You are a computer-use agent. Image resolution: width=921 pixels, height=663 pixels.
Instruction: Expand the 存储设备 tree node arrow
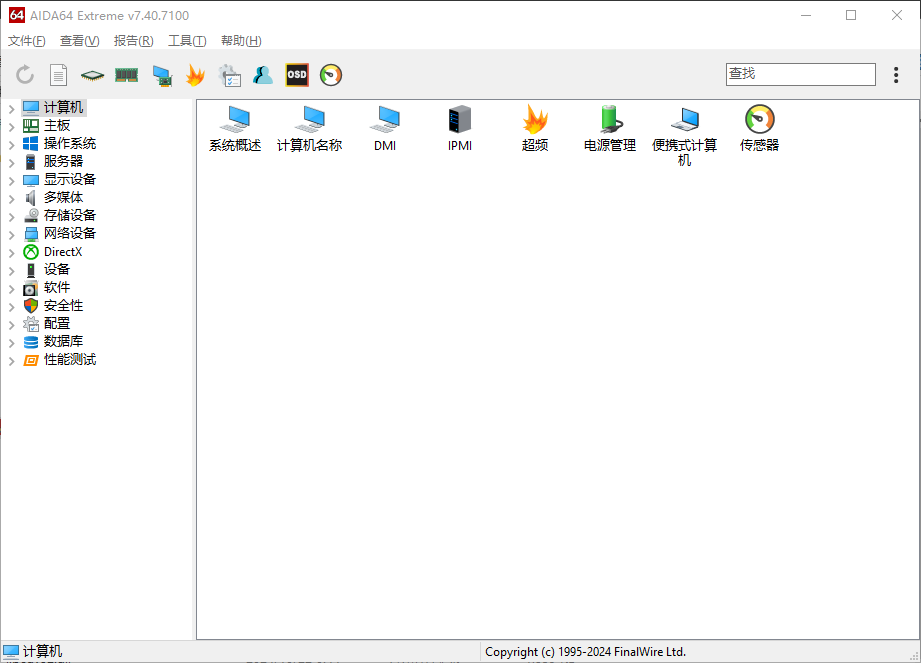pyautogui.click(x=12, y=216)
